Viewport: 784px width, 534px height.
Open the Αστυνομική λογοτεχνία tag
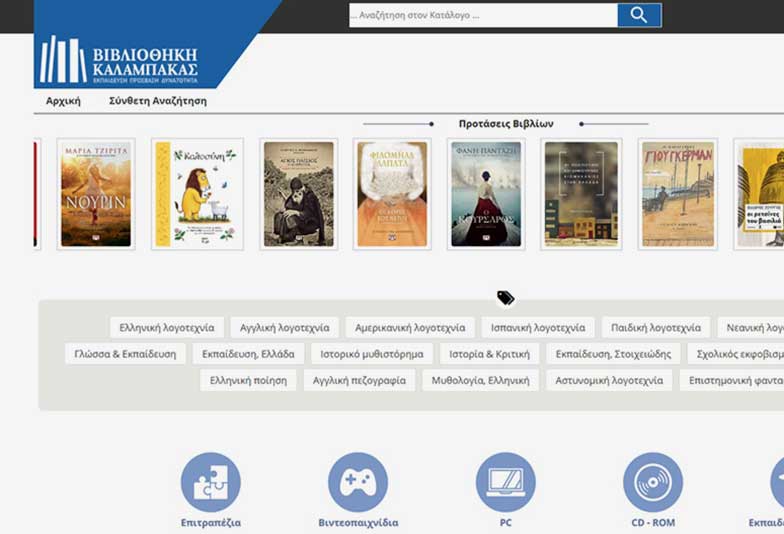point(609,380)
